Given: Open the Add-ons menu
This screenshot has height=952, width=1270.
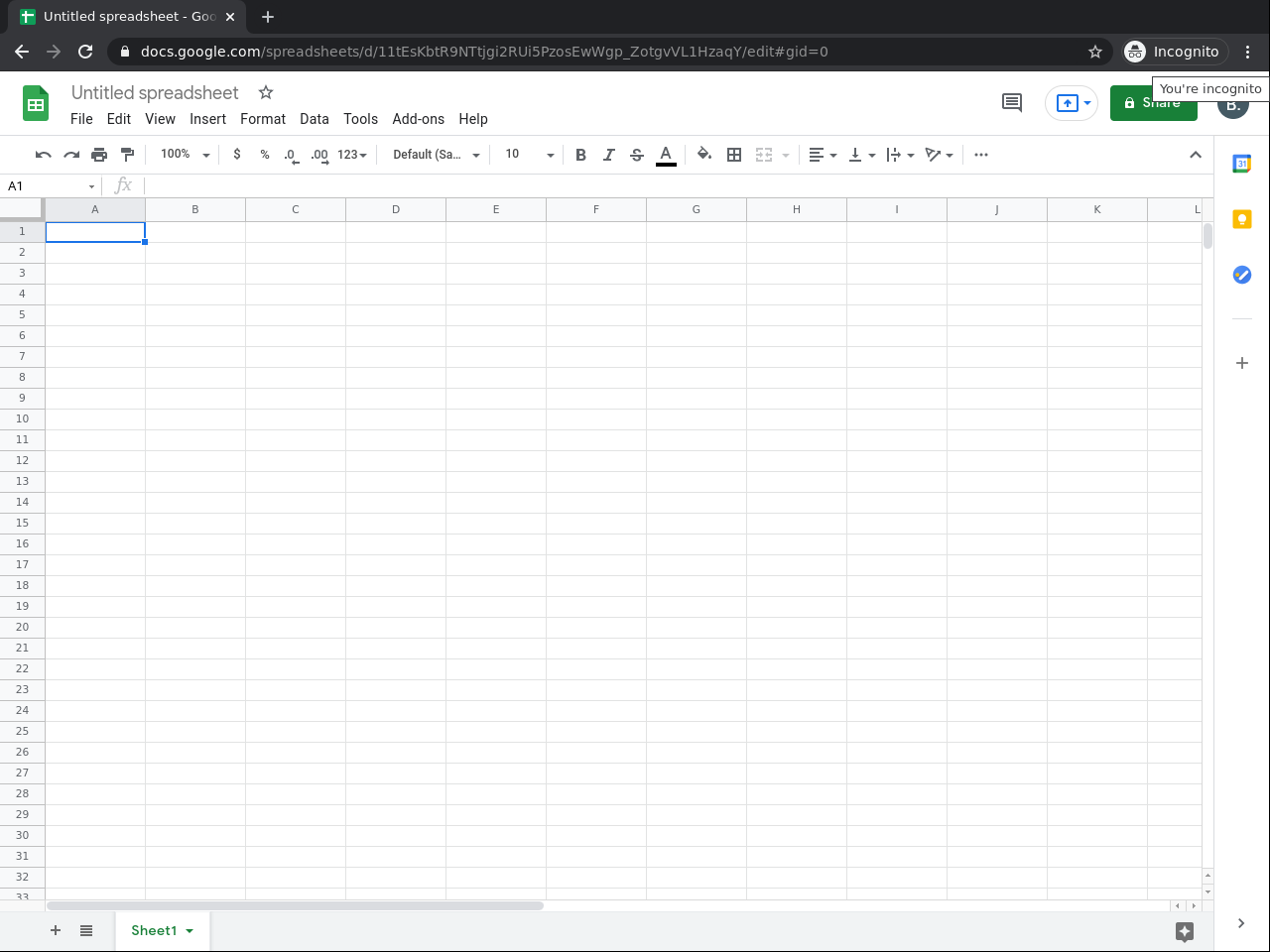Looking at the screenshot, I should click(419, 119).
